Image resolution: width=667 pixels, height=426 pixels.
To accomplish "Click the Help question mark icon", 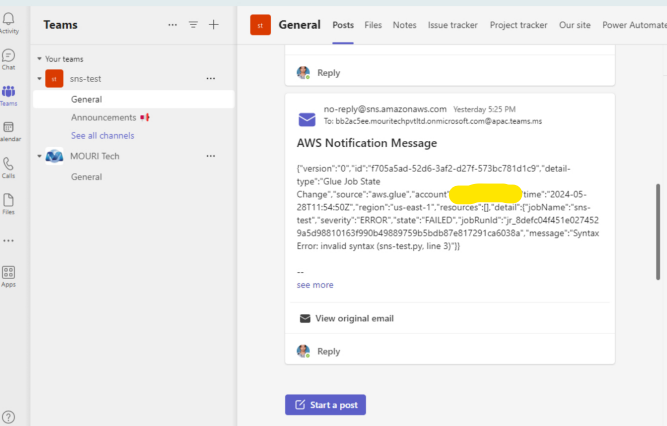I will point(9,416).
